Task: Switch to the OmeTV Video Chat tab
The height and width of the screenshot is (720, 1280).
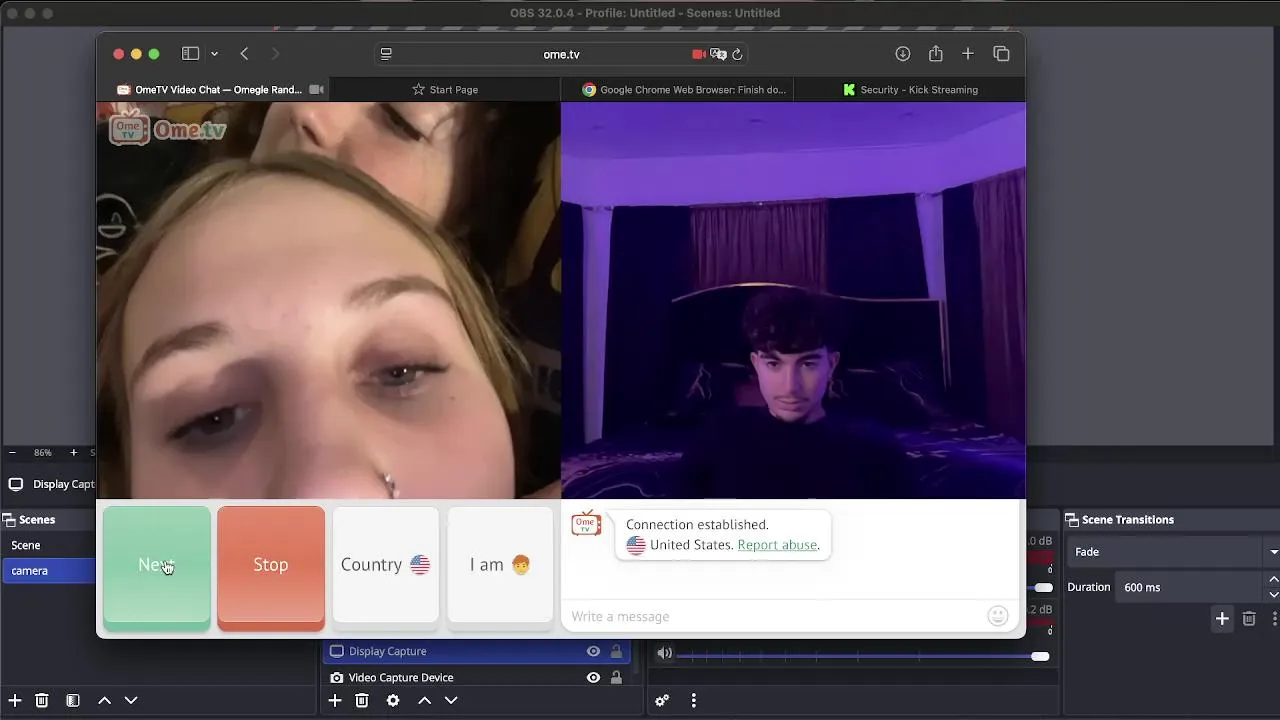Action: tap(212, 89)
